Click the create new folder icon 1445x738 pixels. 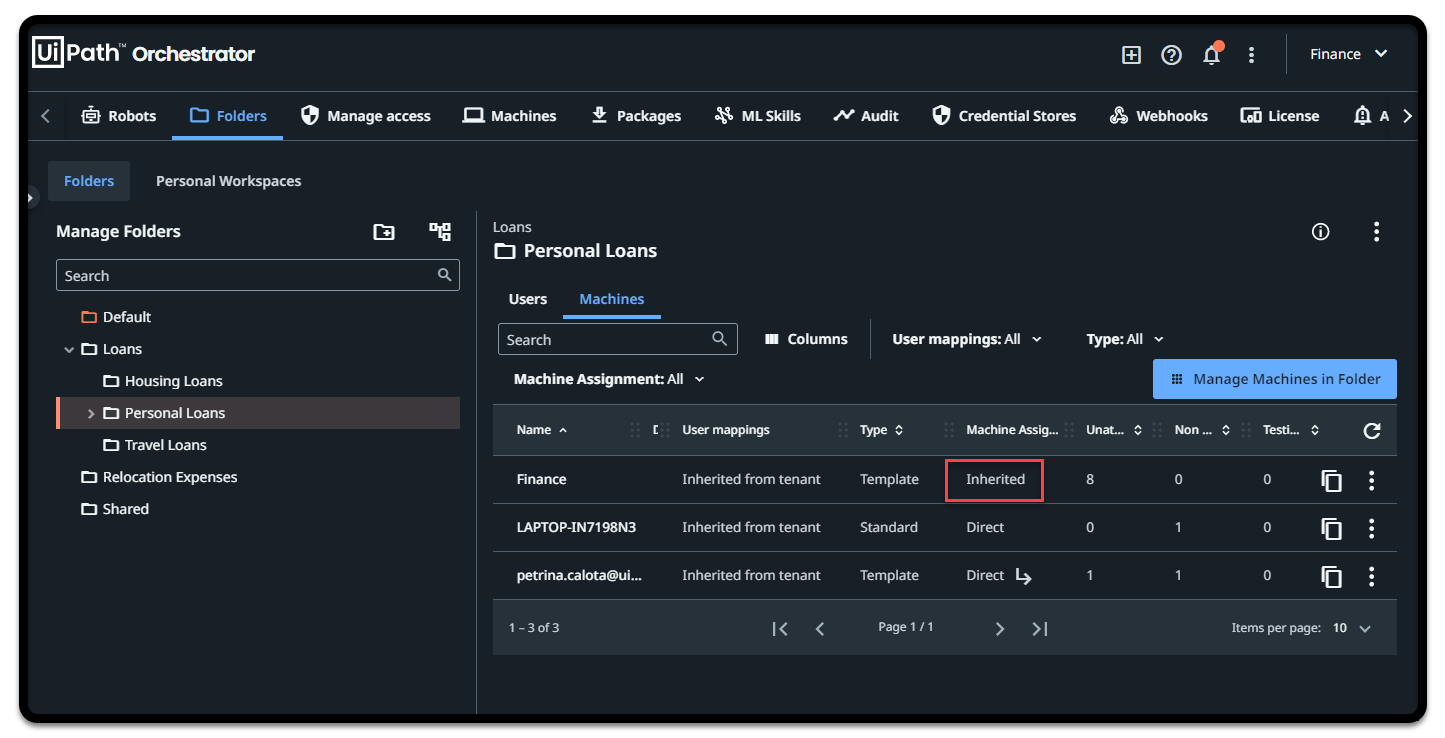(384, 232)
